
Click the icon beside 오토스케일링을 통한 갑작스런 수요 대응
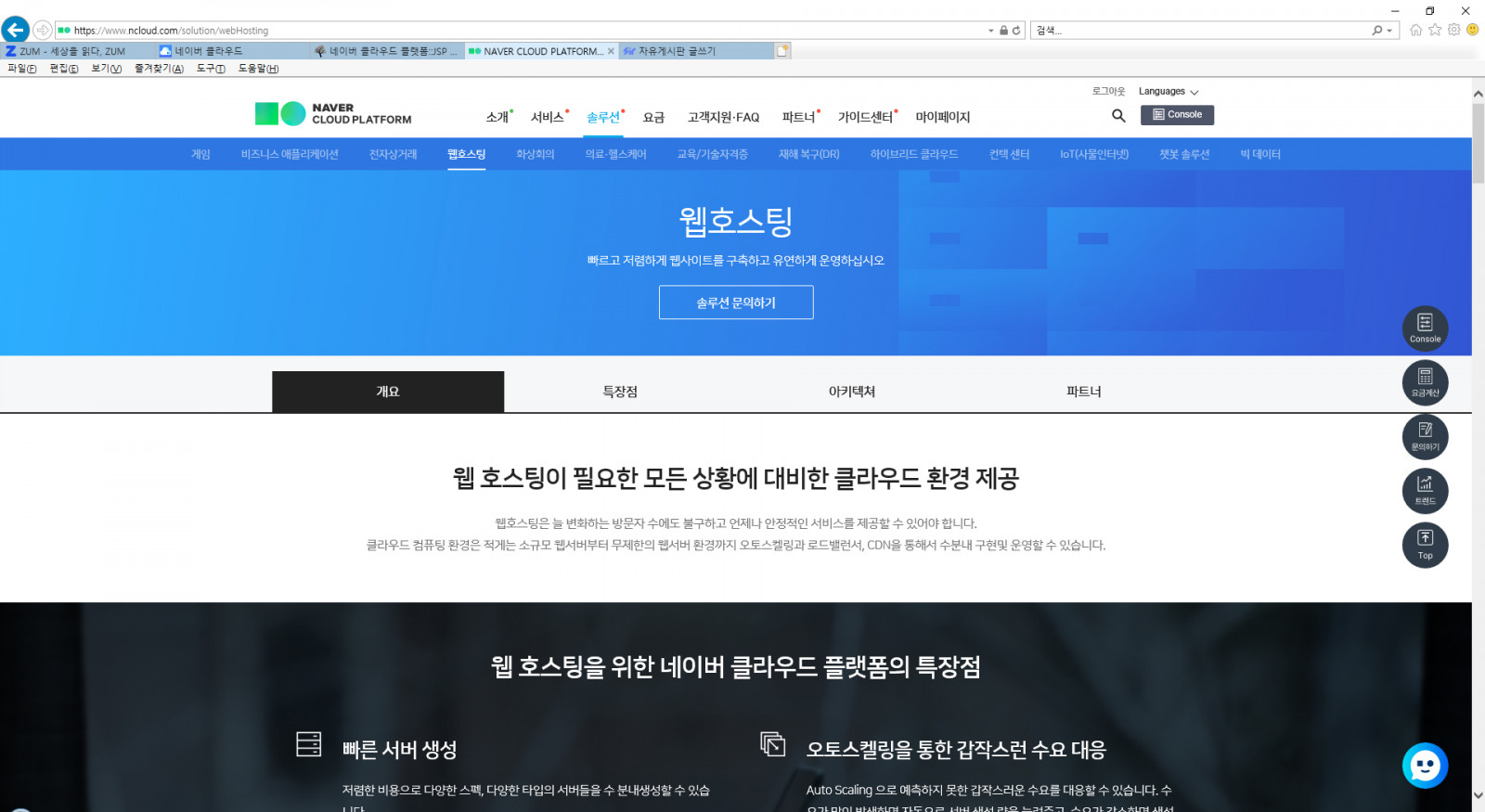coord(772,744)
